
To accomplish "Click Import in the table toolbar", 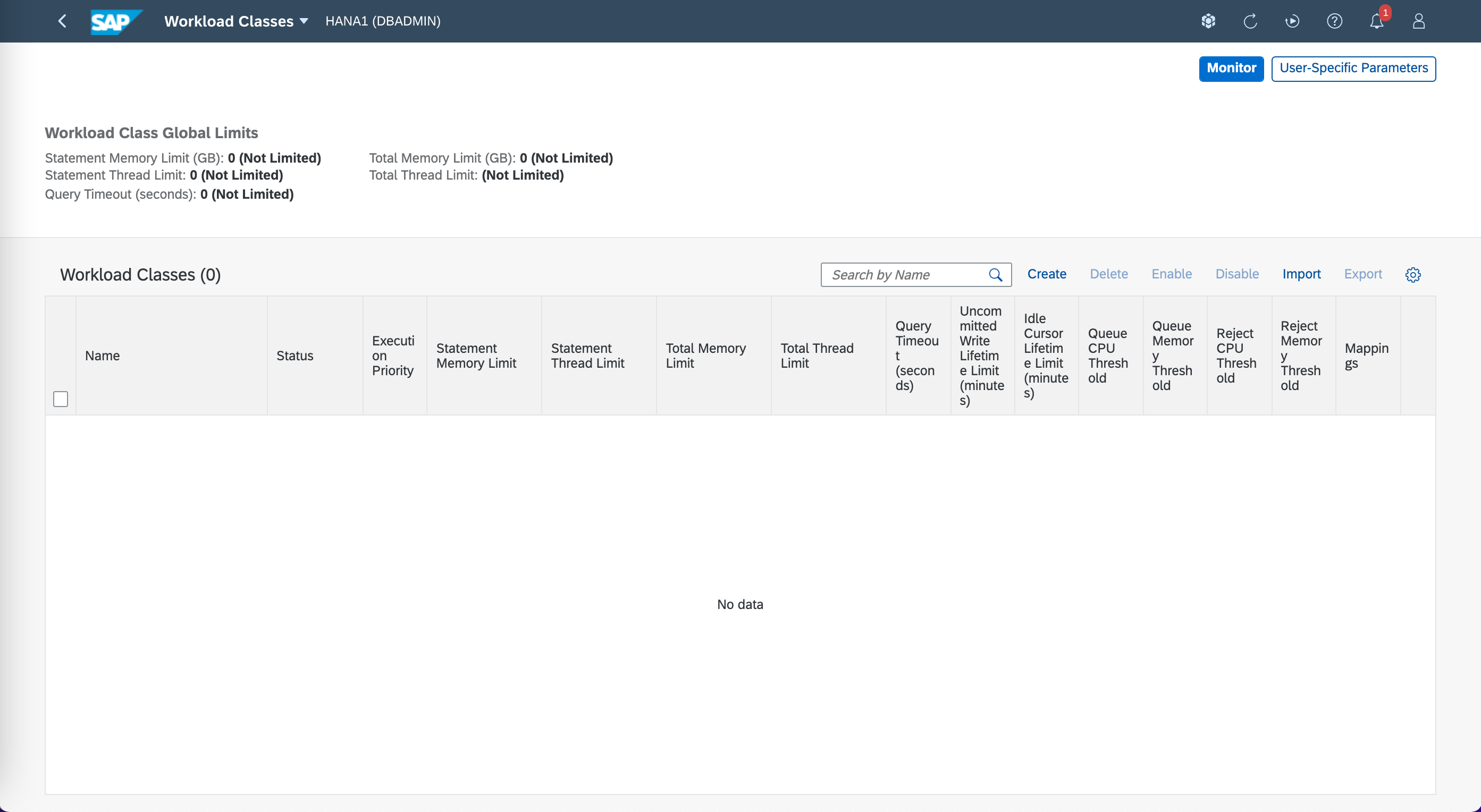I will click(1301, 274).
